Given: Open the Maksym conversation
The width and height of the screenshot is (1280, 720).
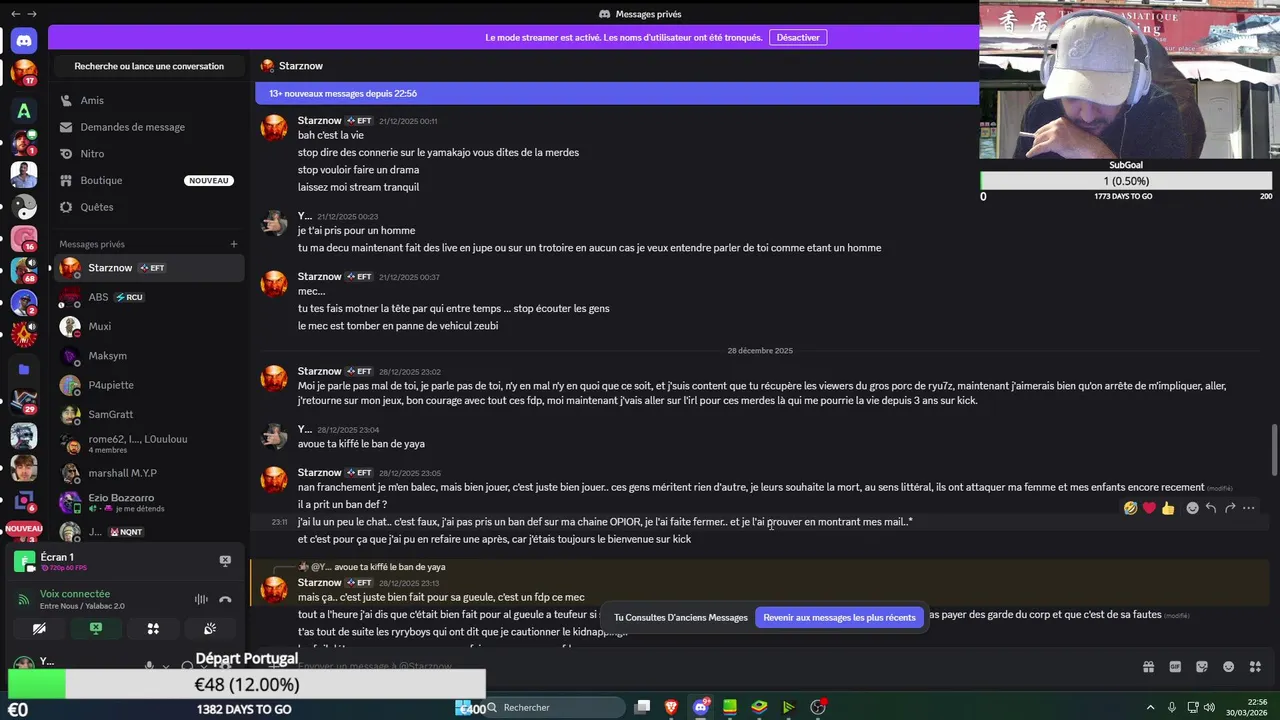Looking at the screenshot, I should pyautogui.click(x=147, y=356).
